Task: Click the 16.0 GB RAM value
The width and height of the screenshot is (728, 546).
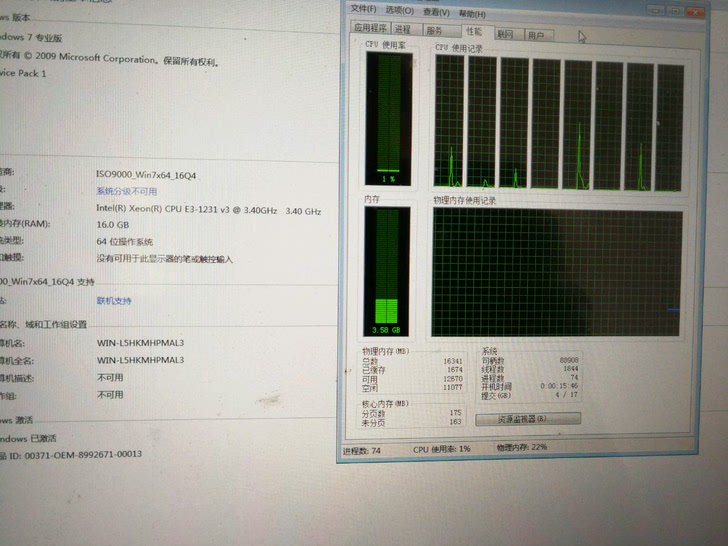Action: click(113, 225)
